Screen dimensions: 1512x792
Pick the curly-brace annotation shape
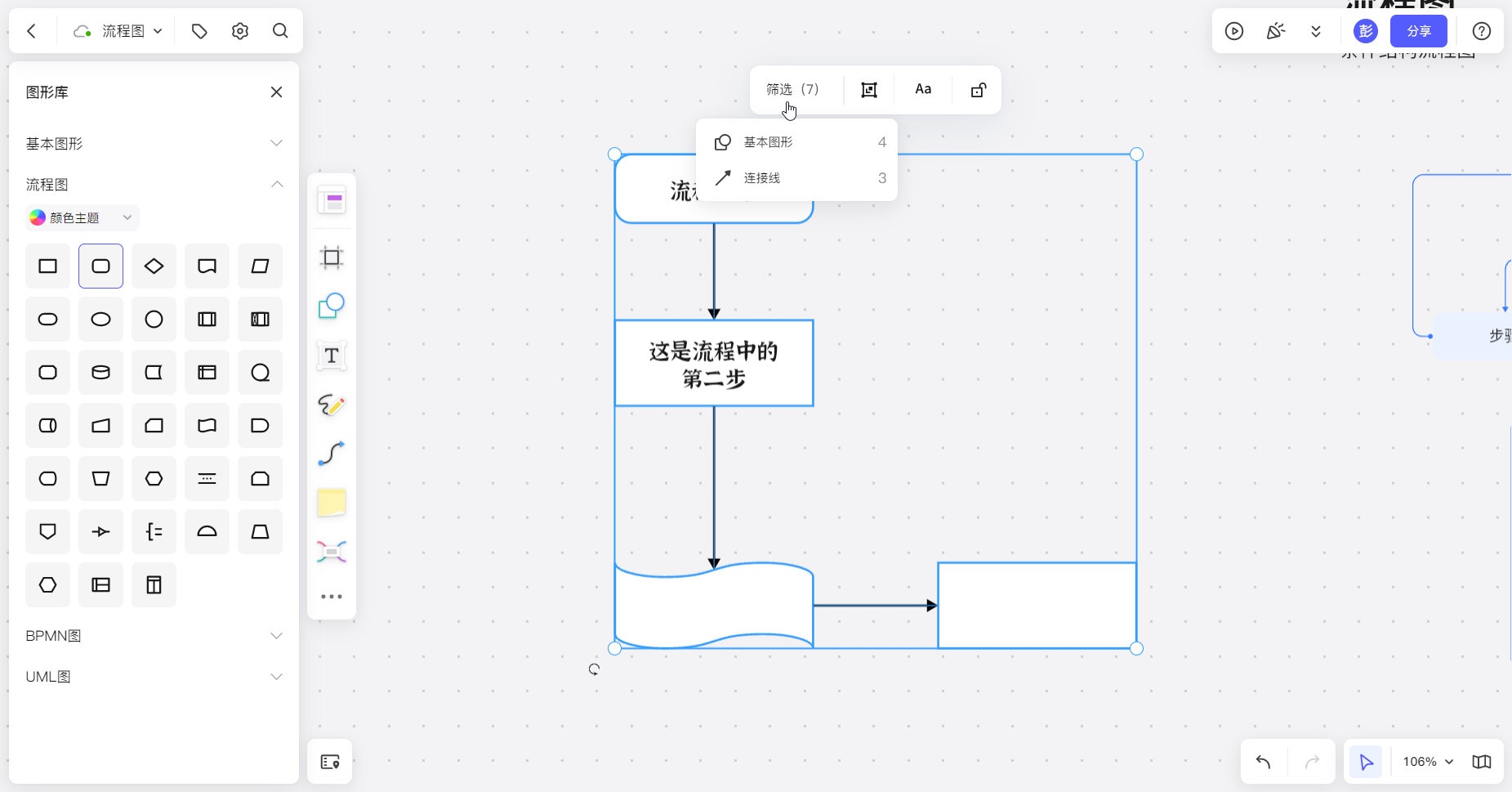click(154, 532)
